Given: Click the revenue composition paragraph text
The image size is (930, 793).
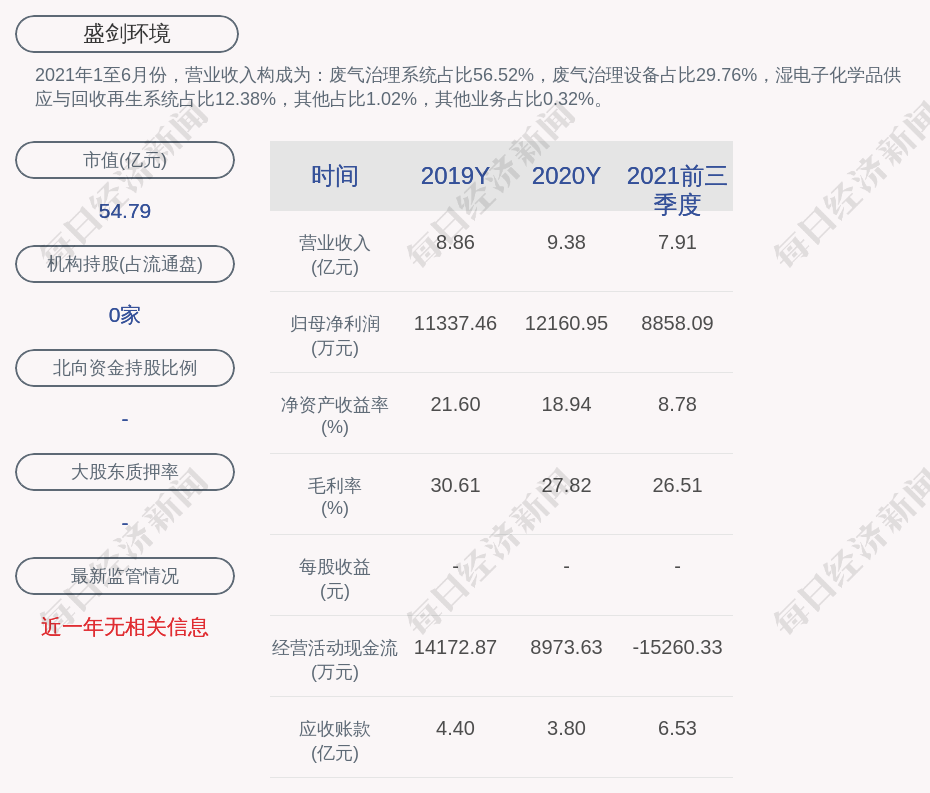Looking at the screenshot, I should pyautogui.click(x=468, y=87).
